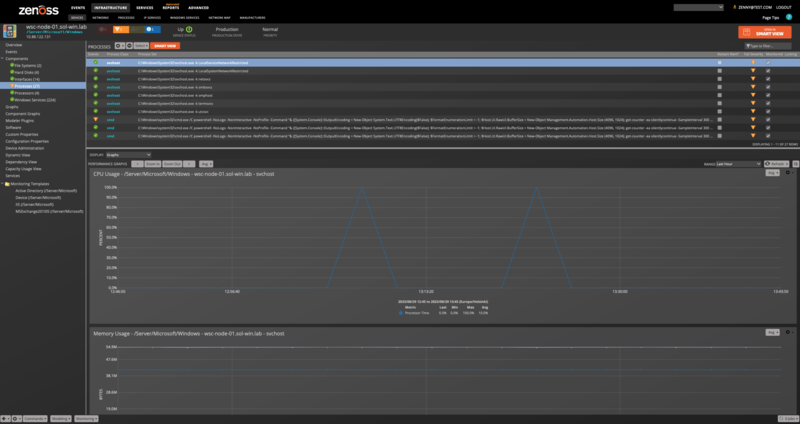Click the delete (minus) icon in Processes toolbar

[130, 46]
